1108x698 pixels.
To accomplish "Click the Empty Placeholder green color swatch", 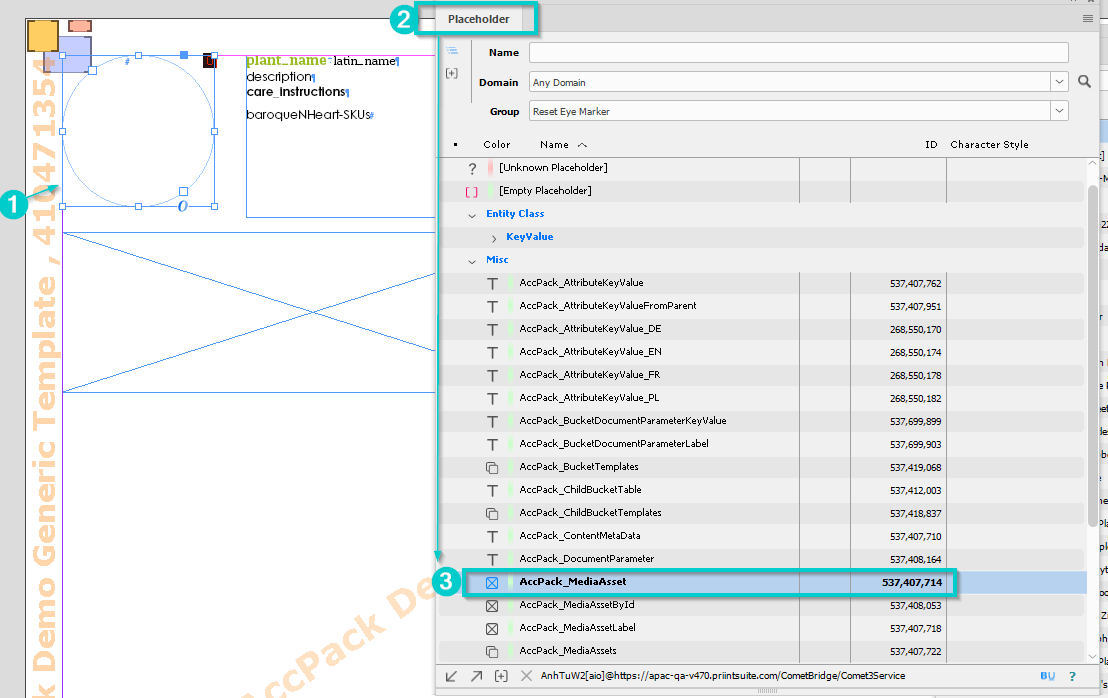I will [x=490, y=191].
